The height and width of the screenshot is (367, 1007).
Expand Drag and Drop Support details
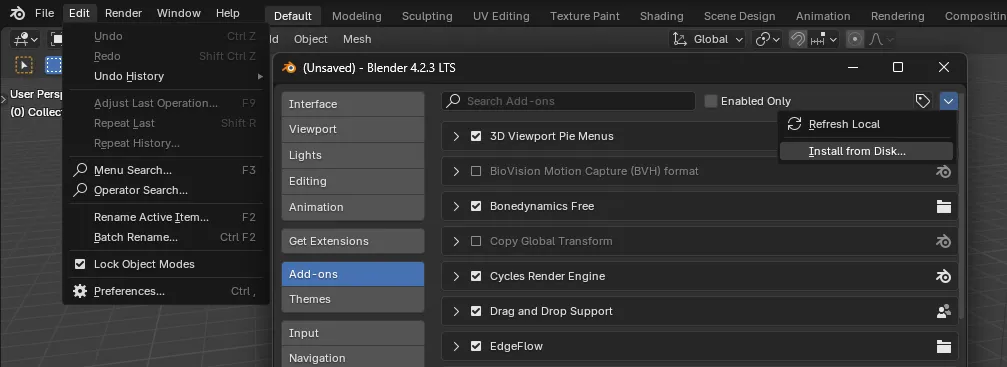point(456,311)
